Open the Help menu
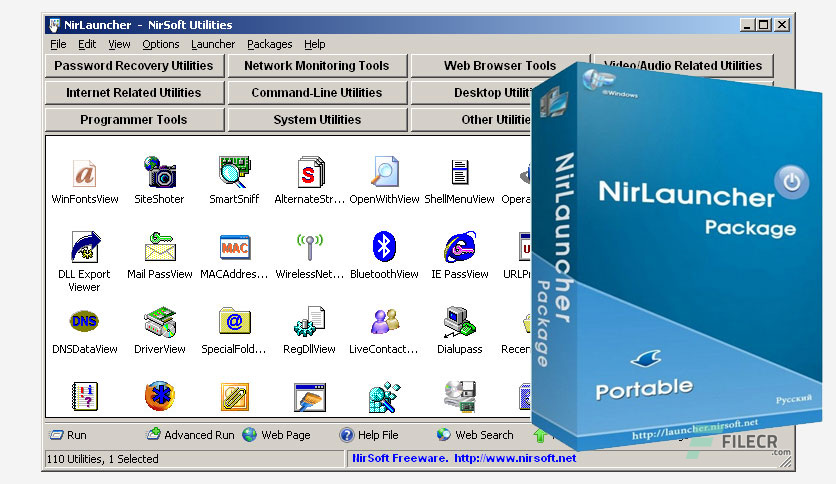 315,44
